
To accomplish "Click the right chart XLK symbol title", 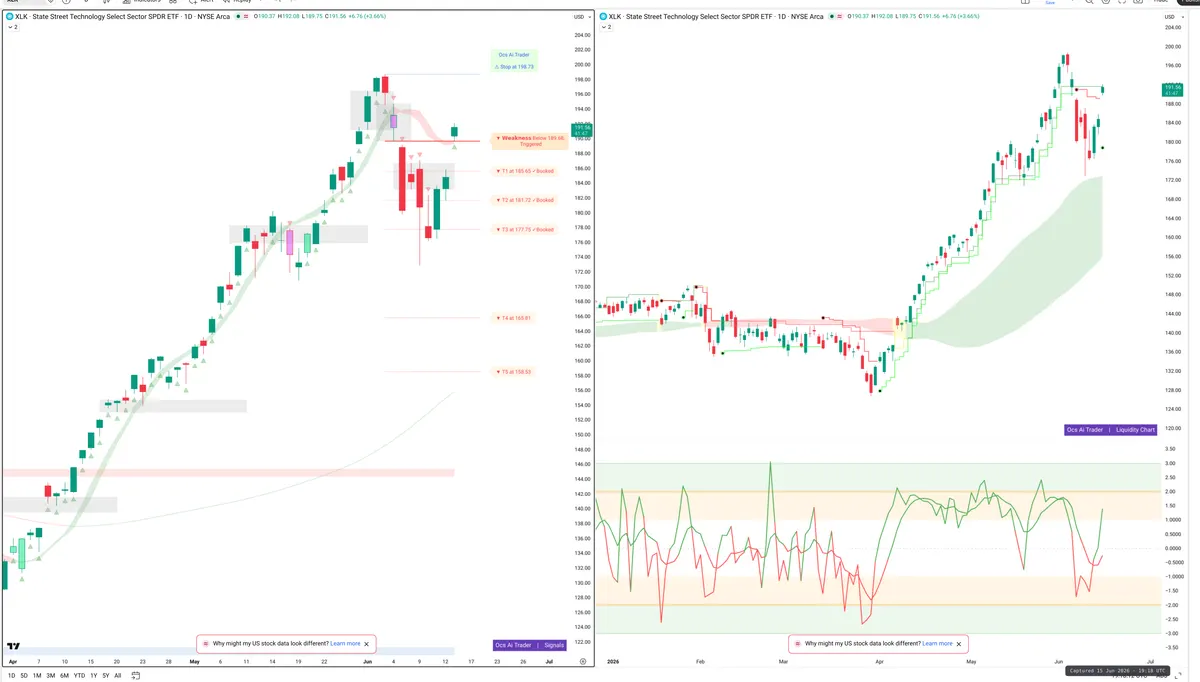I will coord(716,17).
